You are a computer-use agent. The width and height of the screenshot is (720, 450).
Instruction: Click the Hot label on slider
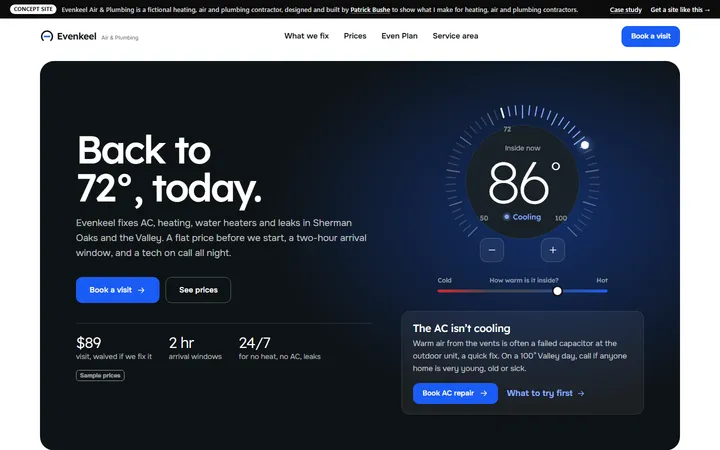click(602, 280)
